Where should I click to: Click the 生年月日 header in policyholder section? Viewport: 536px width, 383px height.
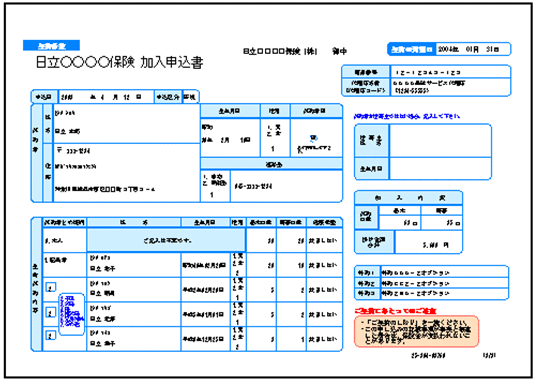229,111
